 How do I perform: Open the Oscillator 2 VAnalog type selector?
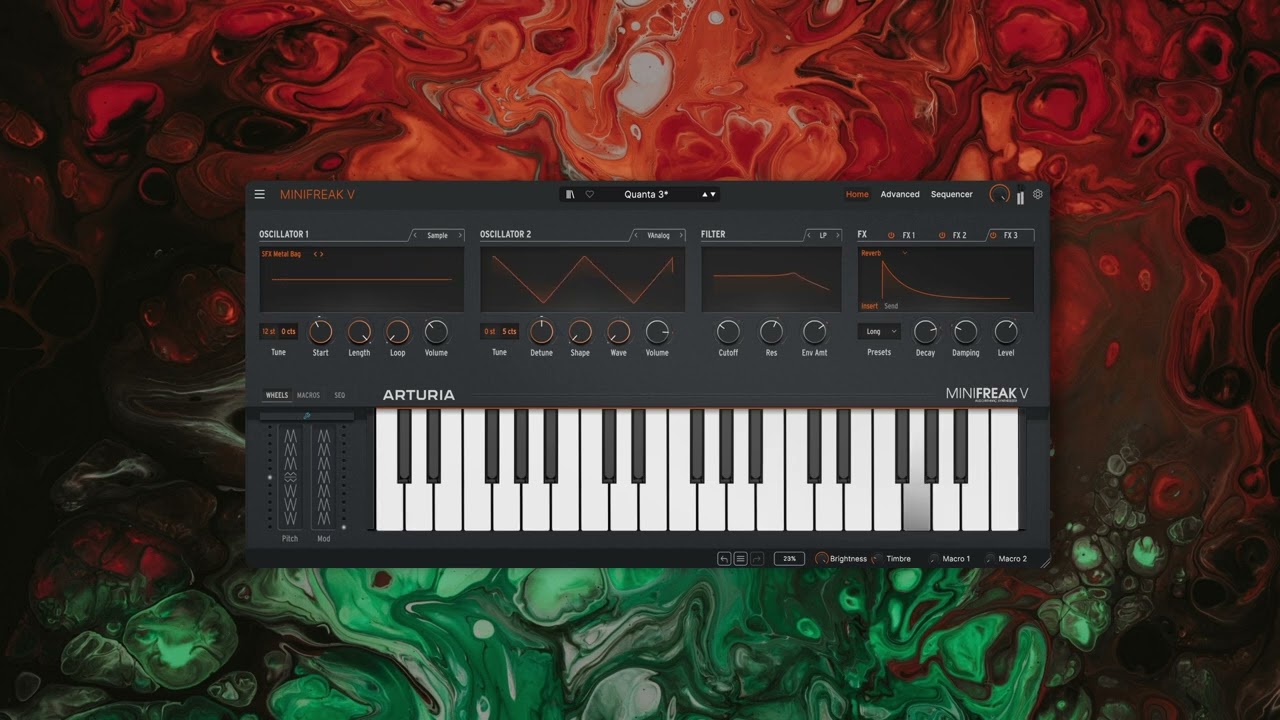point(658,236)
